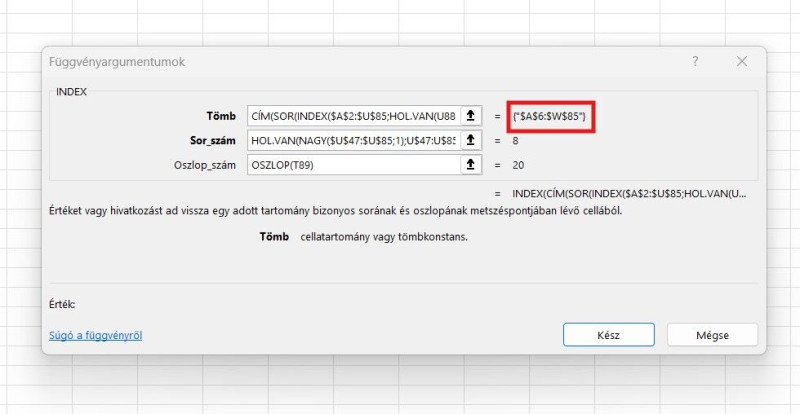
Task: Collapse dialog via Tömb range selector icon
Action: tap(471, 116)
